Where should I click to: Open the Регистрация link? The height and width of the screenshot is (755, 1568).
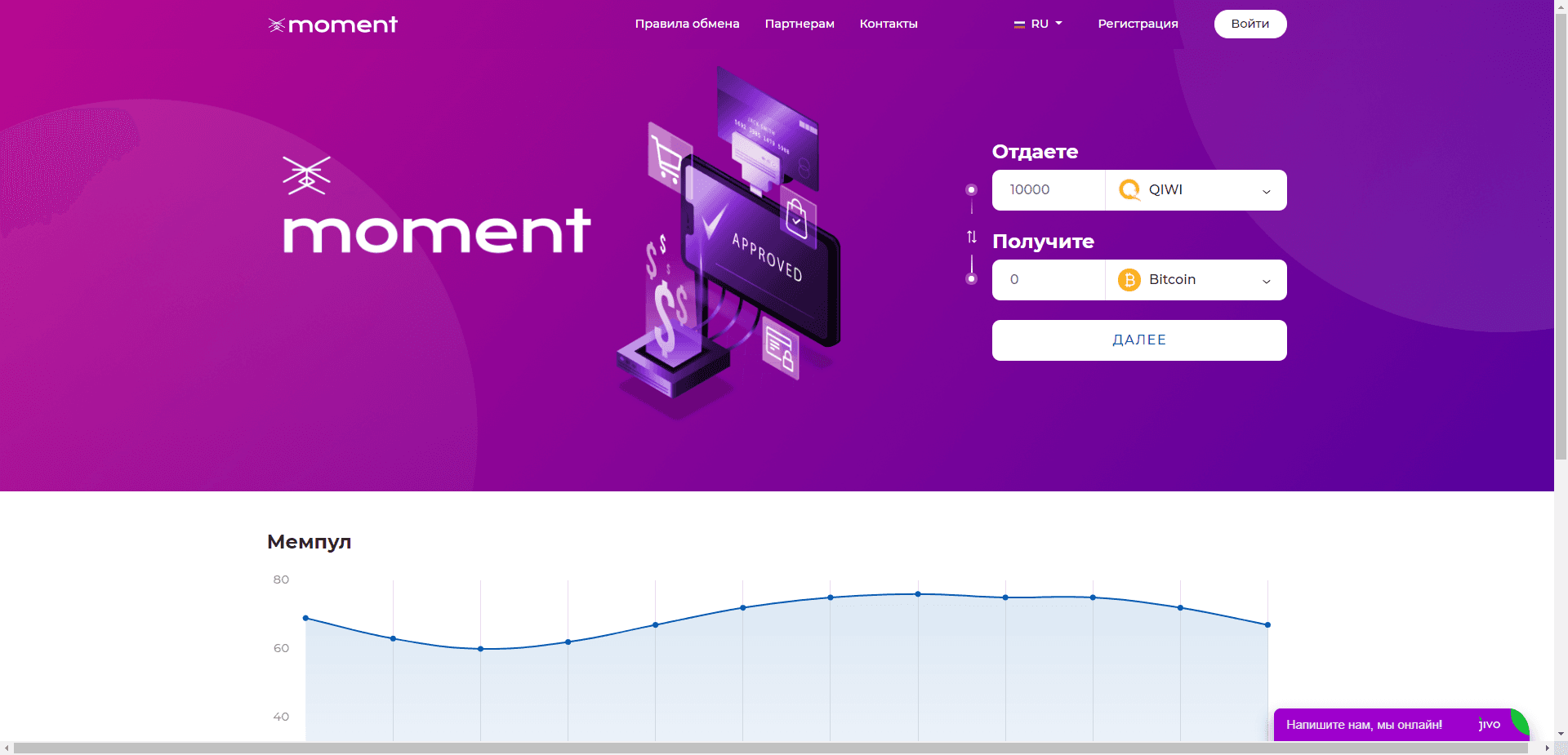tap(1138, 24)
